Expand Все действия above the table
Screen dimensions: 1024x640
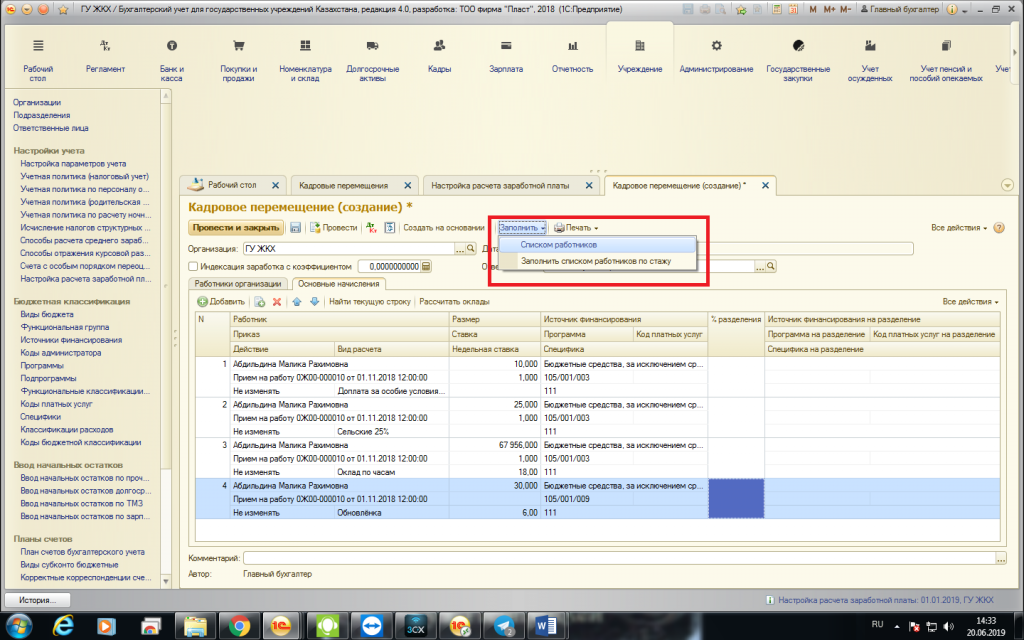tap(970, 301)
